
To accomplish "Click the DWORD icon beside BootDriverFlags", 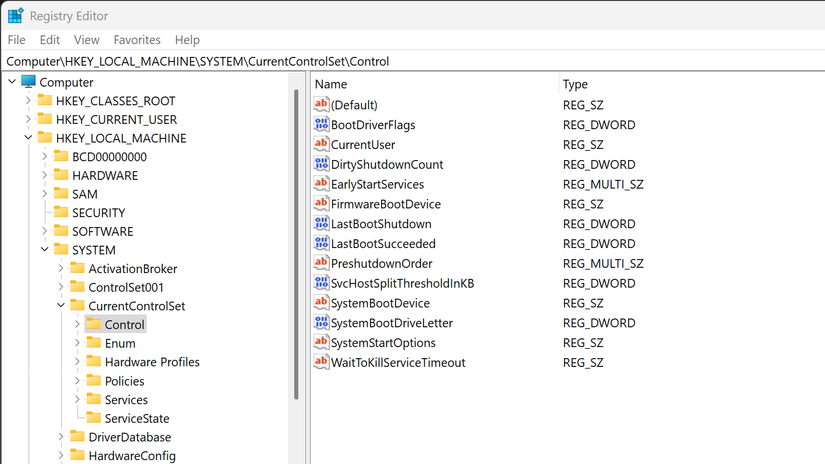I will pos(321,124).
